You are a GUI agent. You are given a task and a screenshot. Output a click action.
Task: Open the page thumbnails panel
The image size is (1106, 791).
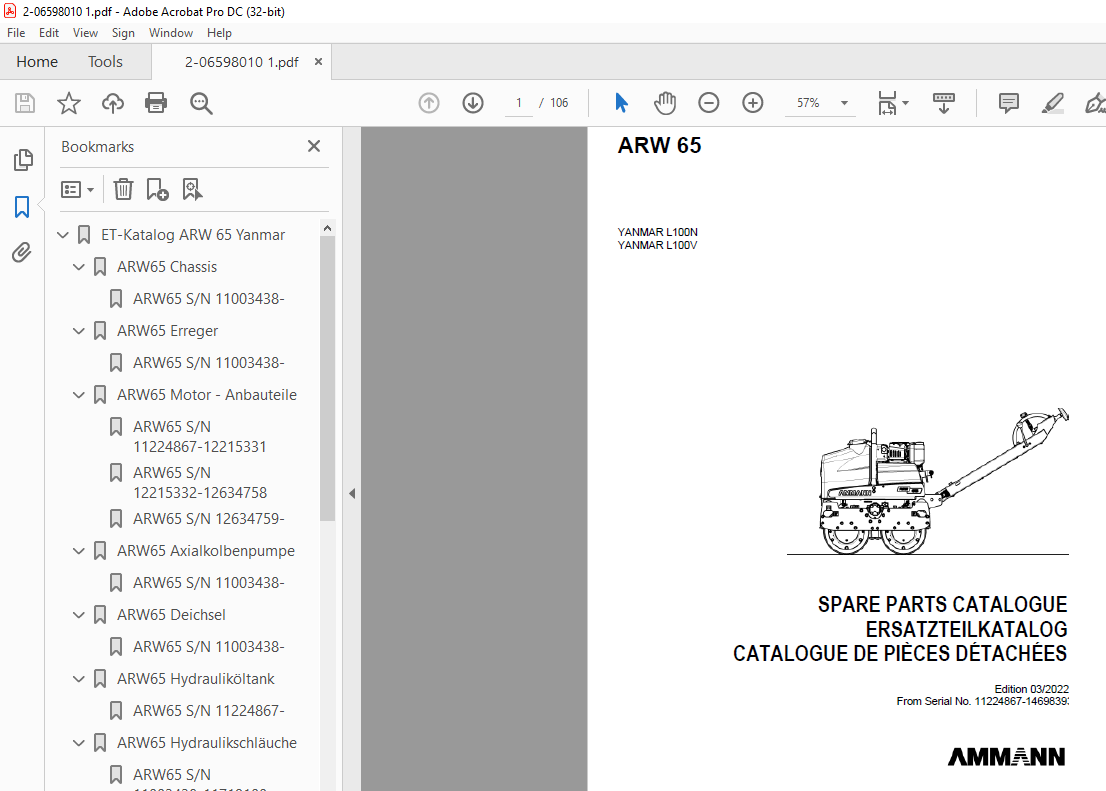[23, 160]
